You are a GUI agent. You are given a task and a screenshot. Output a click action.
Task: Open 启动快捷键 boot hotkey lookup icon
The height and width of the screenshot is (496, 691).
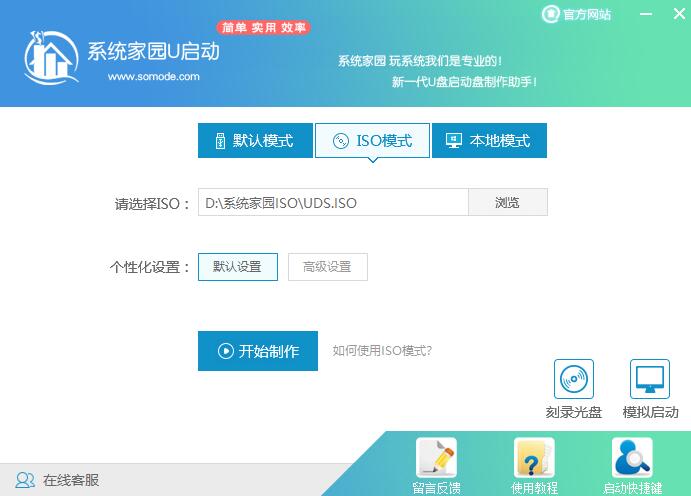[632, 457]
